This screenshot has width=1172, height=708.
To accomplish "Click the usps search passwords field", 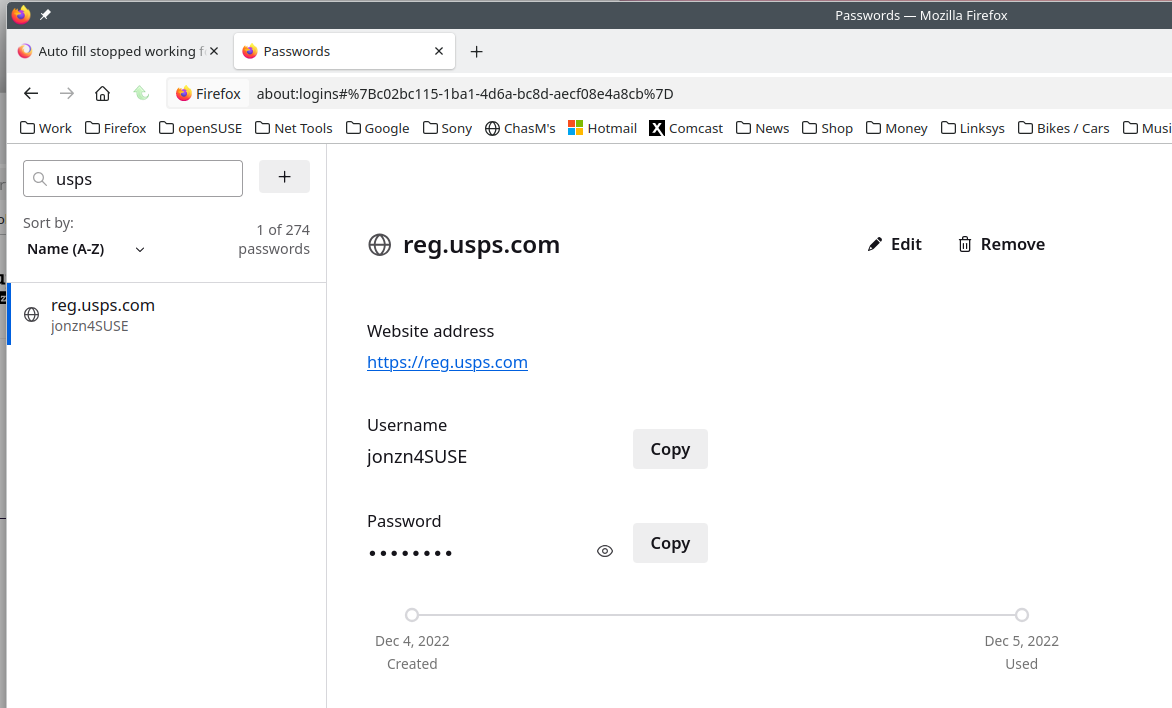I will [133, 179].
